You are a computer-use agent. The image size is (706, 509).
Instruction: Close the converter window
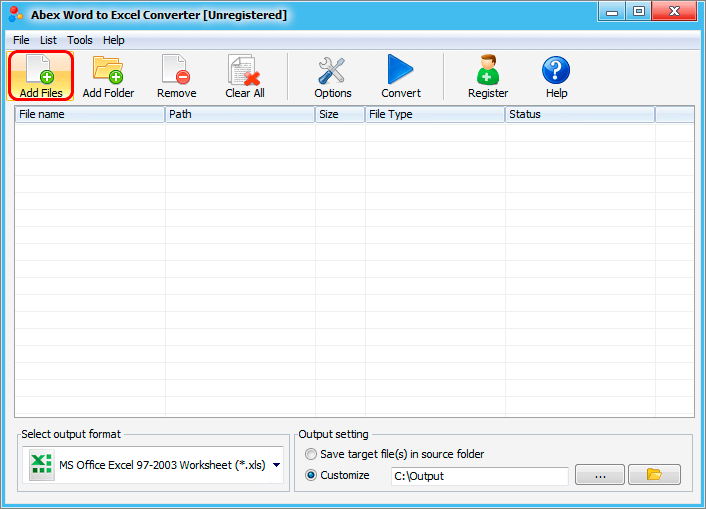(674, 12)
